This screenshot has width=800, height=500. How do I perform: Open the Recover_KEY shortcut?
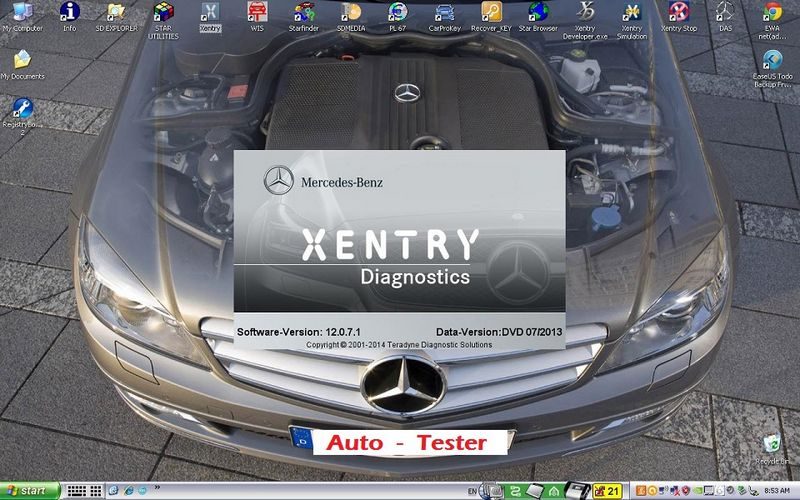click(491, 17)
